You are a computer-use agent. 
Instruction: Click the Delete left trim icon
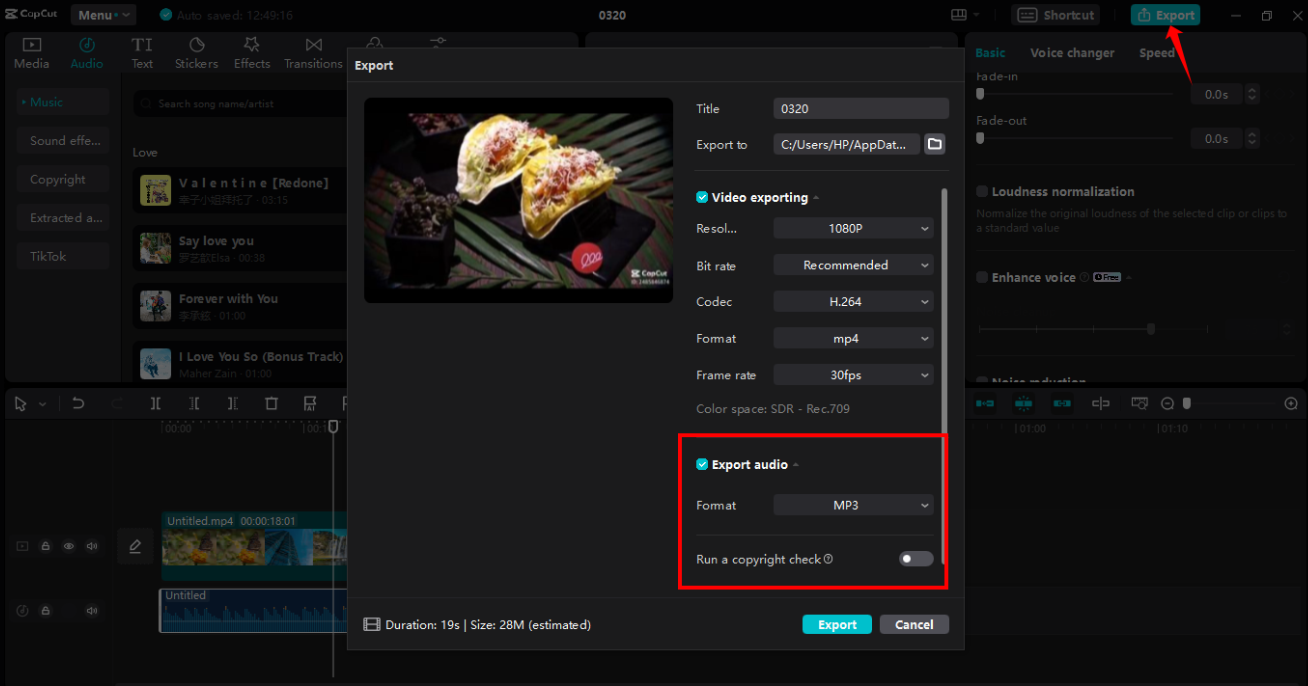[x=194, y=404]
